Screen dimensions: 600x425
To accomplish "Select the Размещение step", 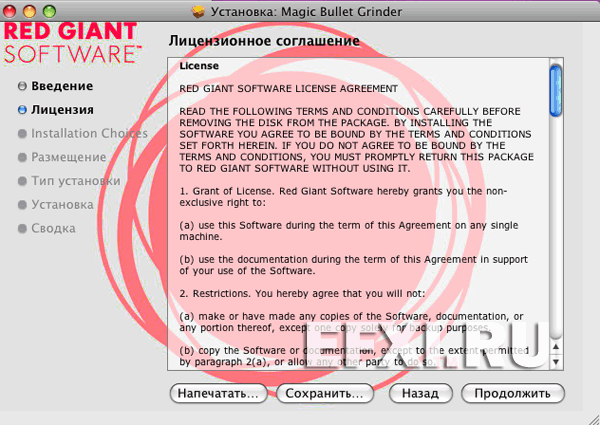I will [68, 157].
